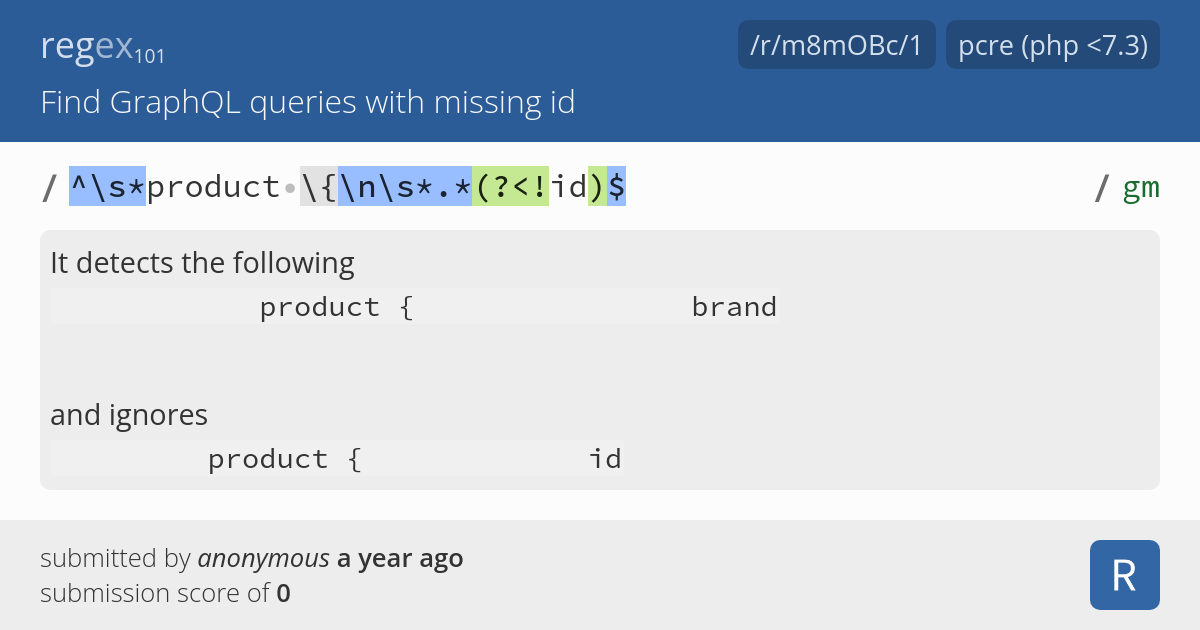
Task: Select the pcre (php <7.3) flavor badge
Action: pos(1053,45)
